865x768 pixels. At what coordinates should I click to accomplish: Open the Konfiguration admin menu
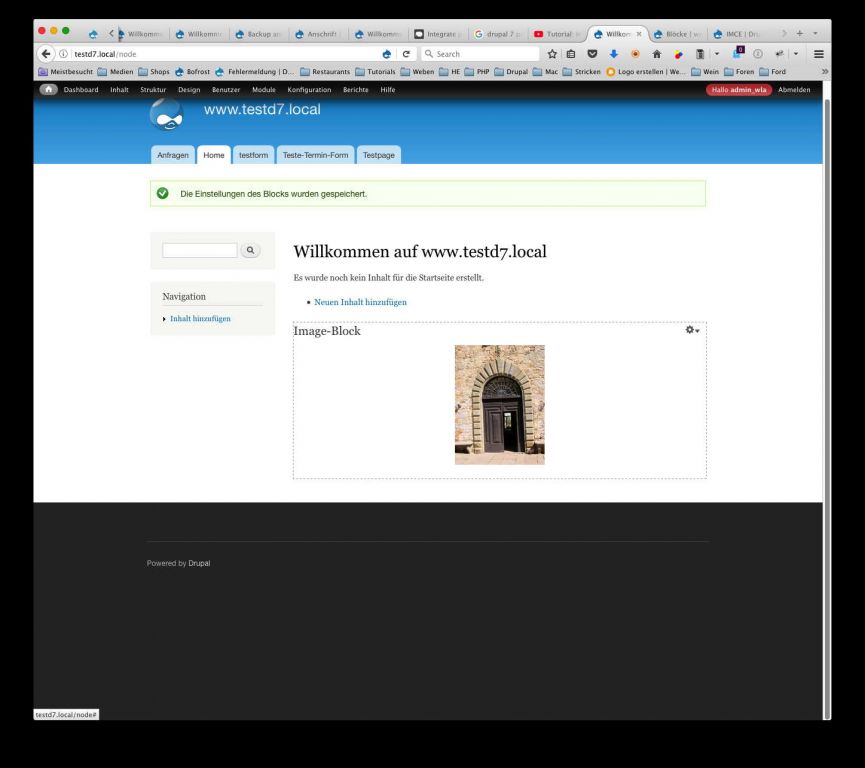tap(309, 90)
